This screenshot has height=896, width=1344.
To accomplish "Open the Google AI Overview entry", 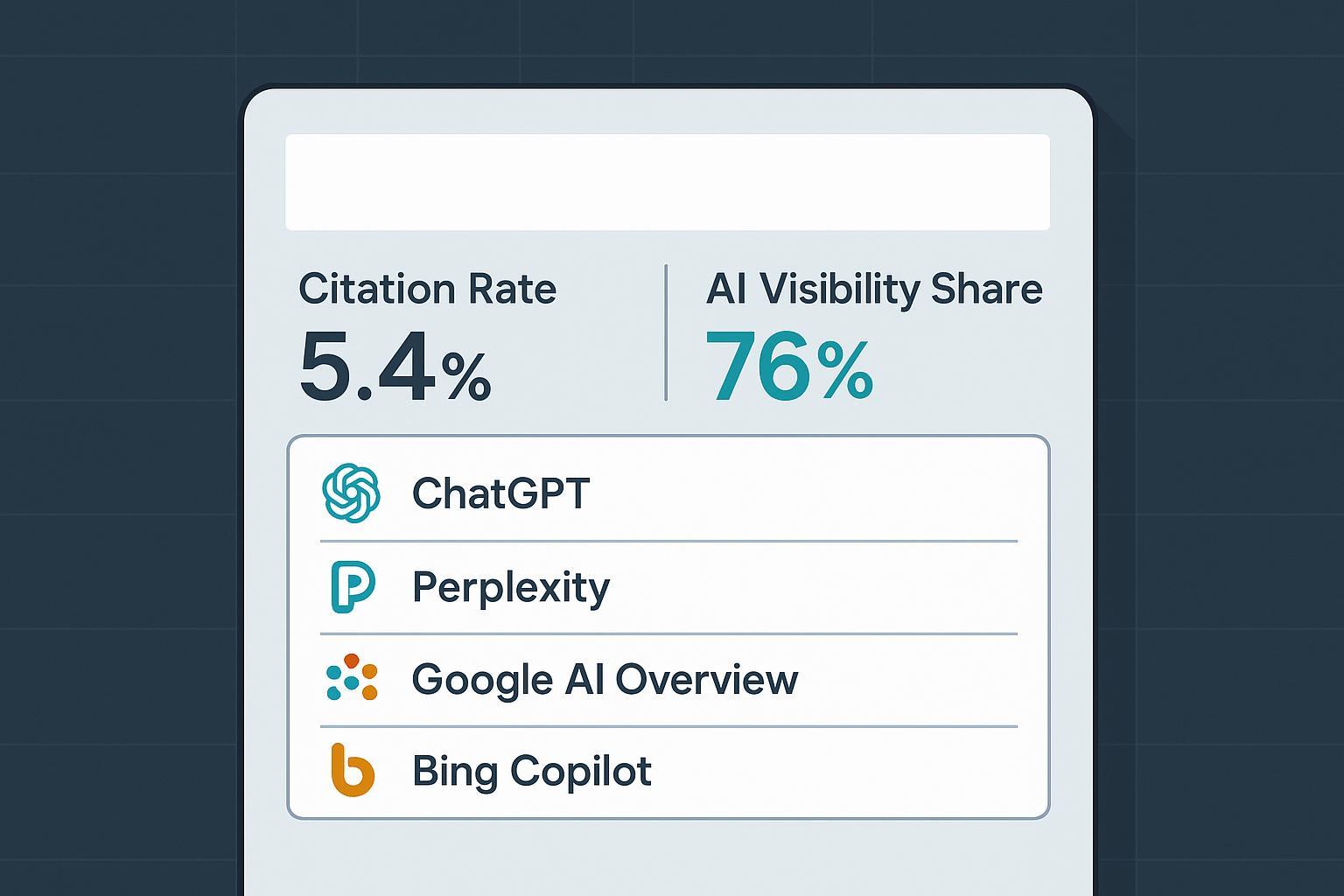I will click(605, 679).
